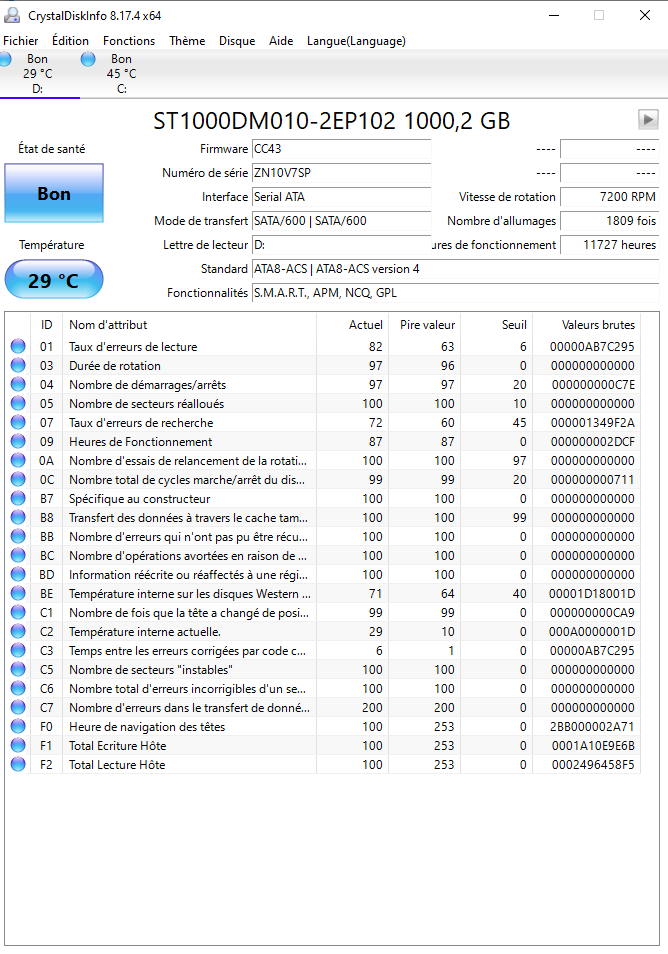Click the Valeurs brutes column header
This screenshot has height=954, width=668.
coord(586,325)
